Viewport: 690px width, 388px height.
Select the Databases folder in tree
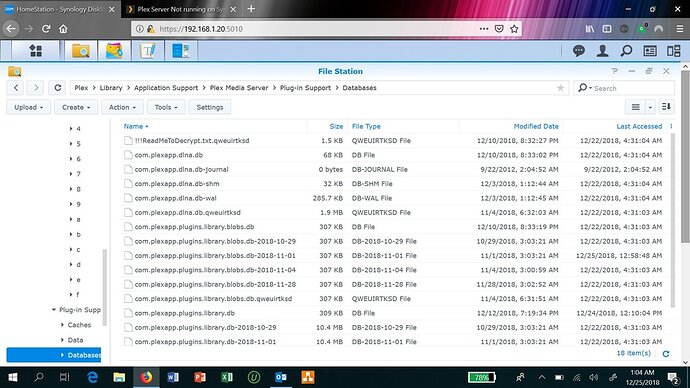(x=54, y=355)
